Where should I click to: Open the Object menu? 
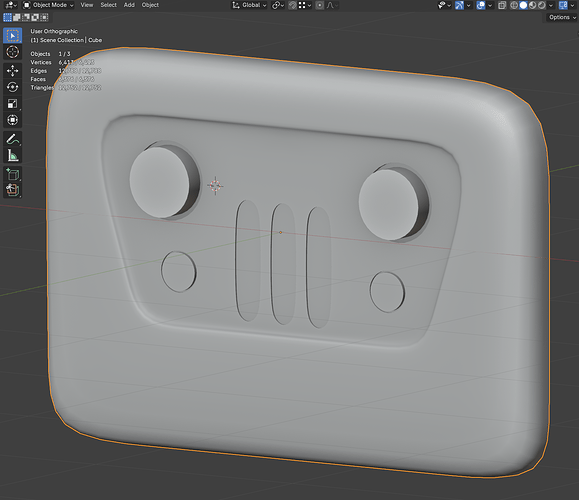click(150, 5)
